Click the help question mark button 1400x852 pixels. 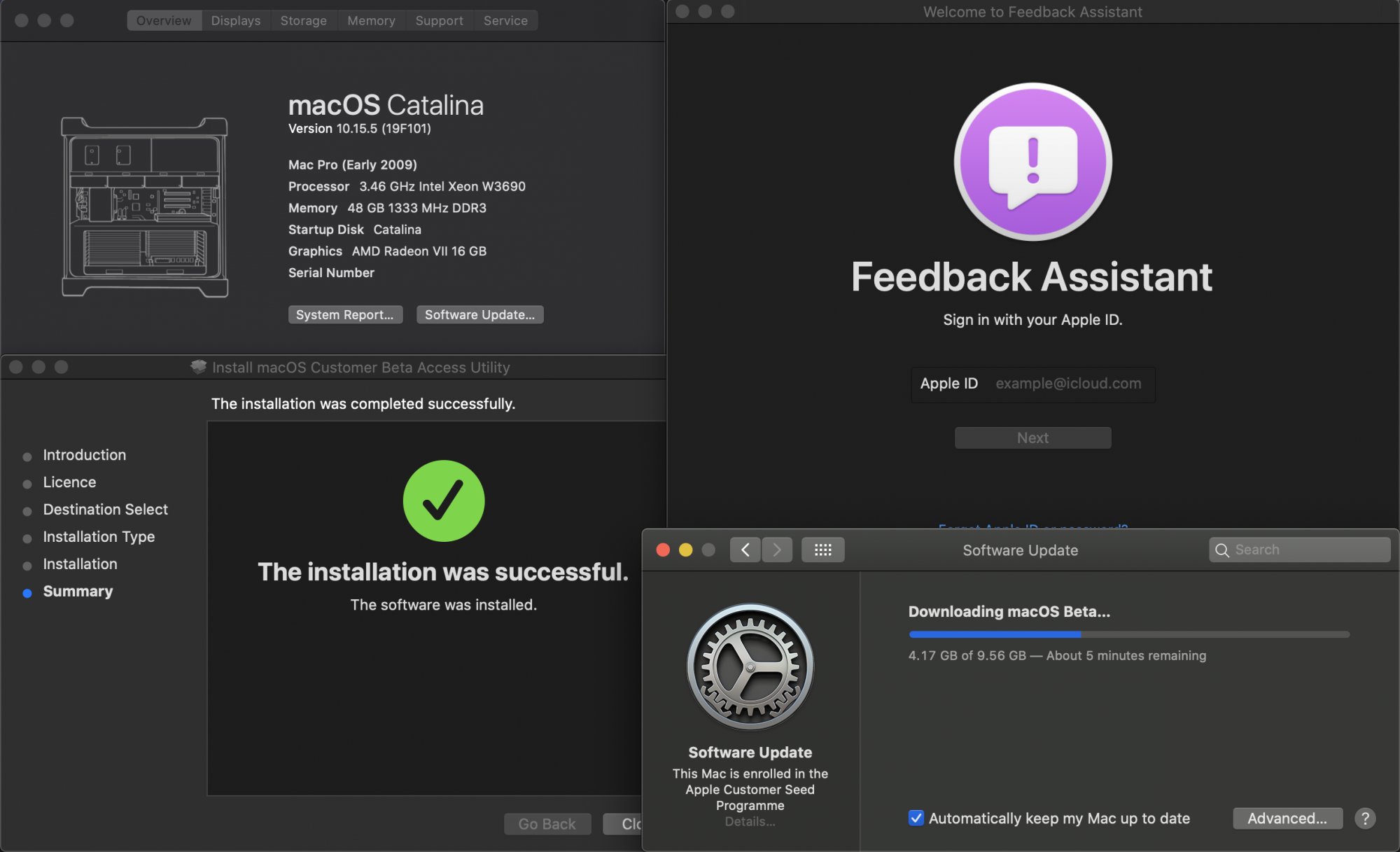click(1364, 818)
